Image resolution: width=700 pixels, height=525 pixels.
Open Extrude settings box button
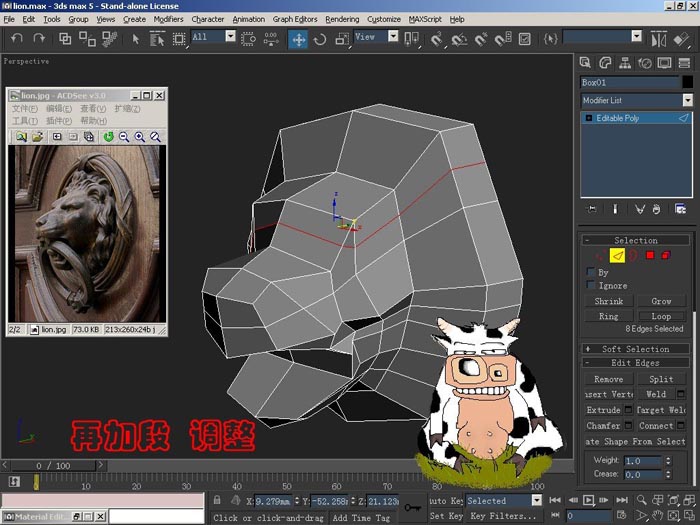click(628, 409)
